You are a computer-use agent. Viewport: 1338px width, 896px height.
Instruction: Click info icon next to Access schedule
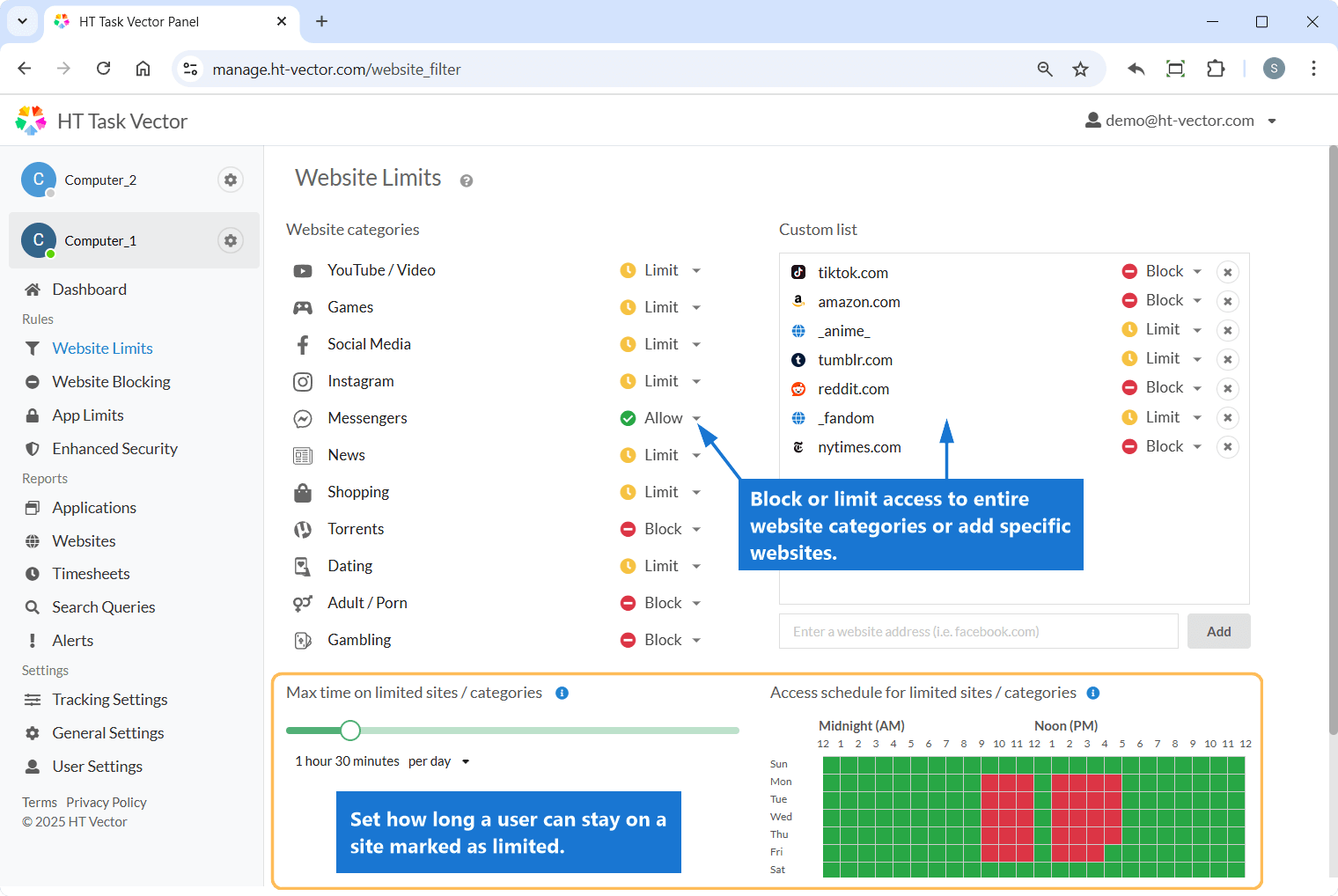pos(1093,694)
